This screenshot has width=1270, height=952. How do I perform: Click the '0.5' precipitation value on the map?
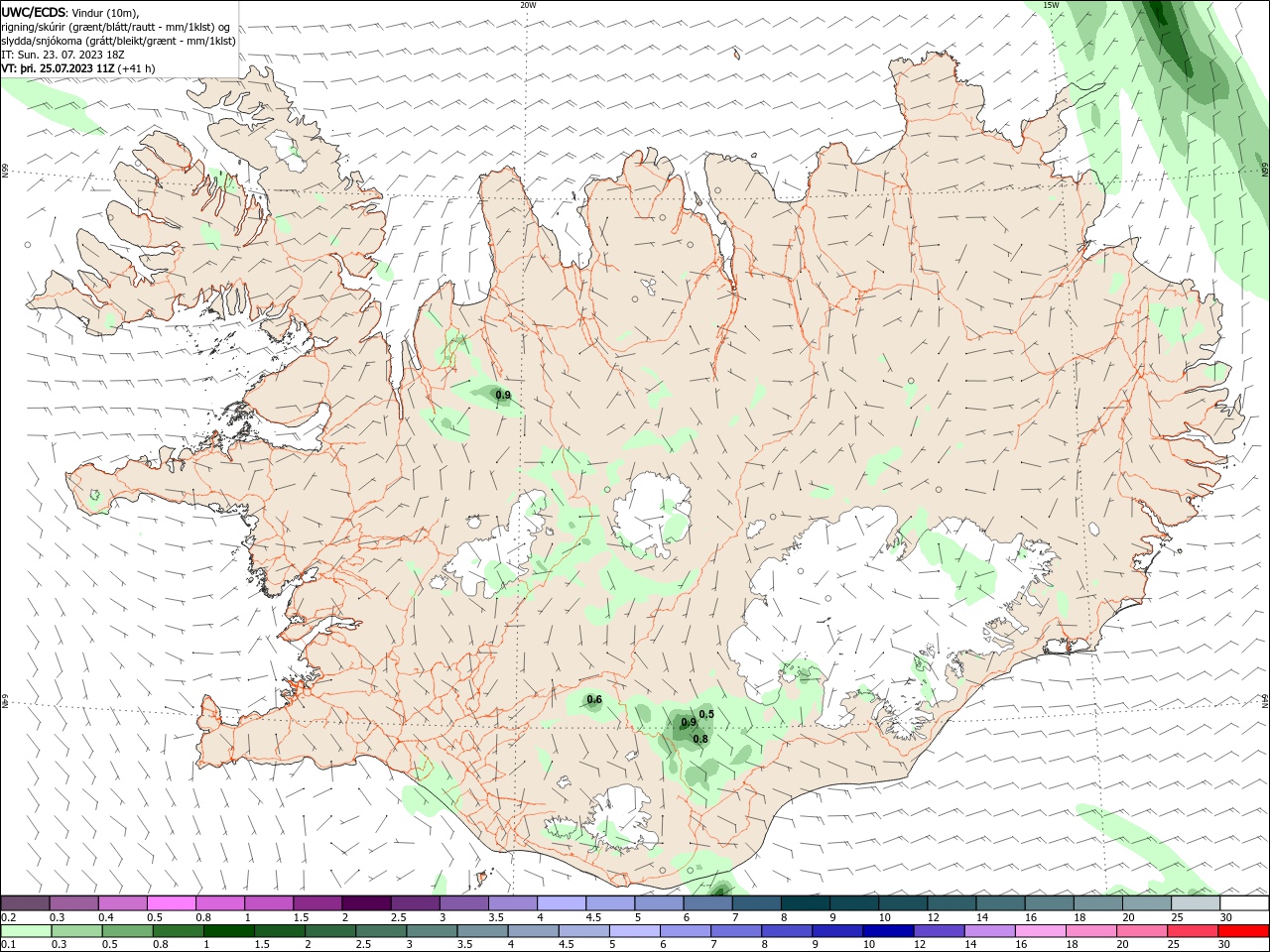point(706,714)
